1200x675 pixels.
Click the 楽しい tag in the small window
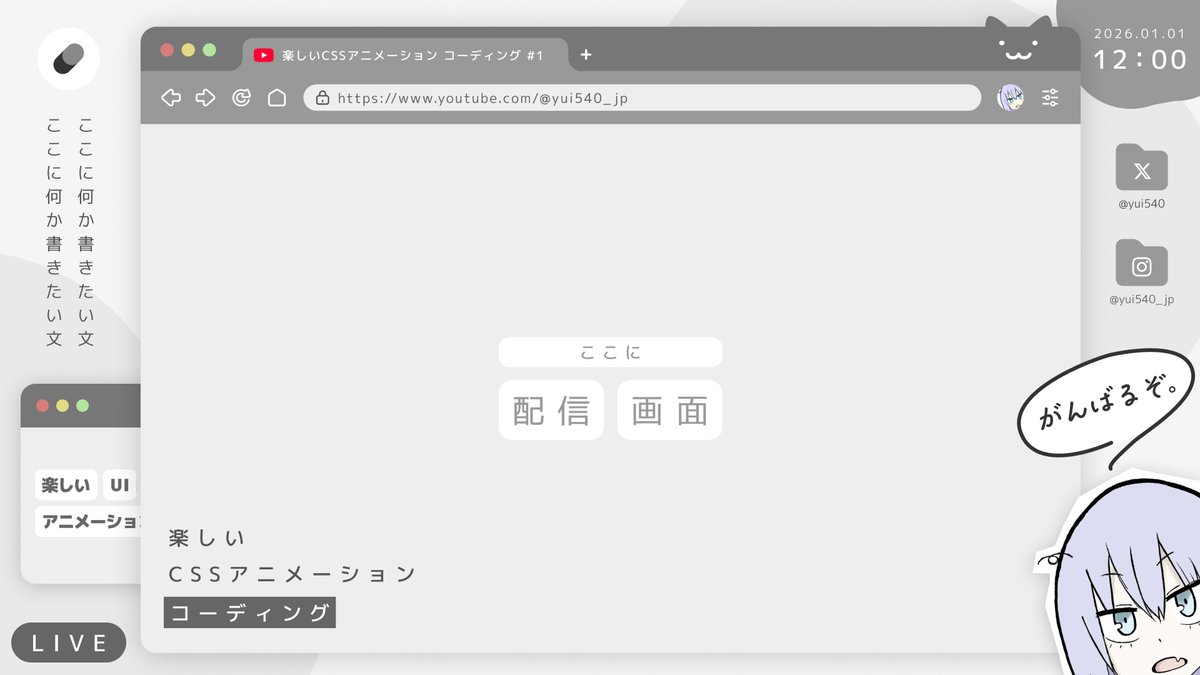point(66,486)
